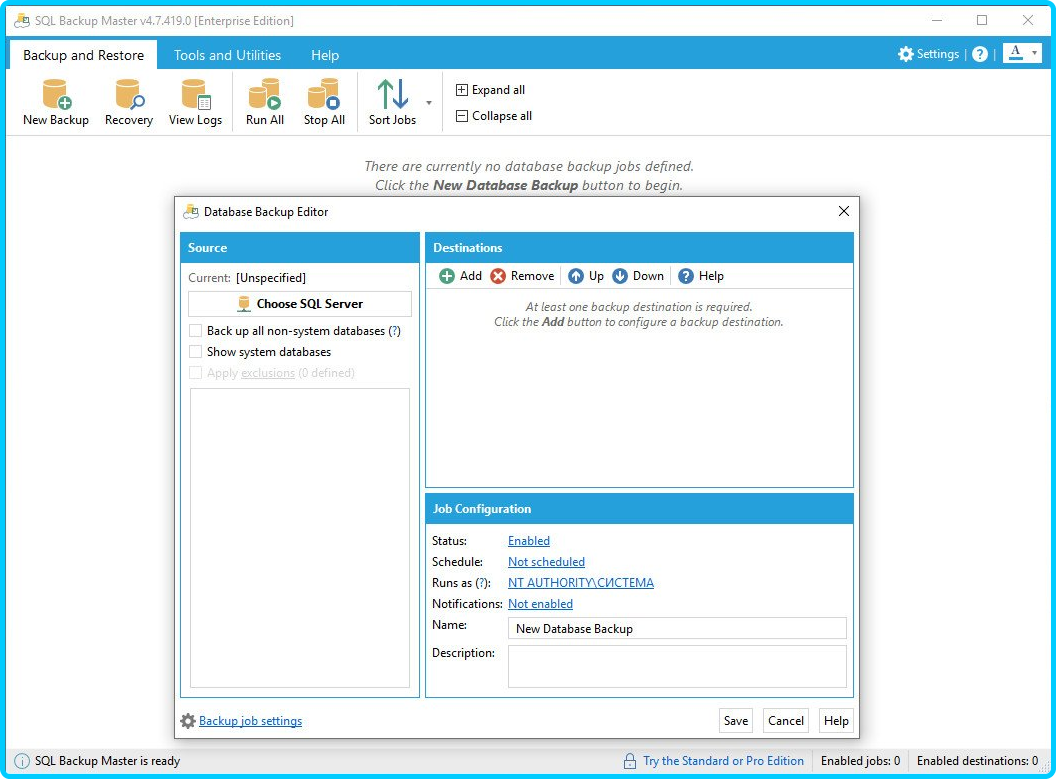Move destination Down

(x=638, y=276)
